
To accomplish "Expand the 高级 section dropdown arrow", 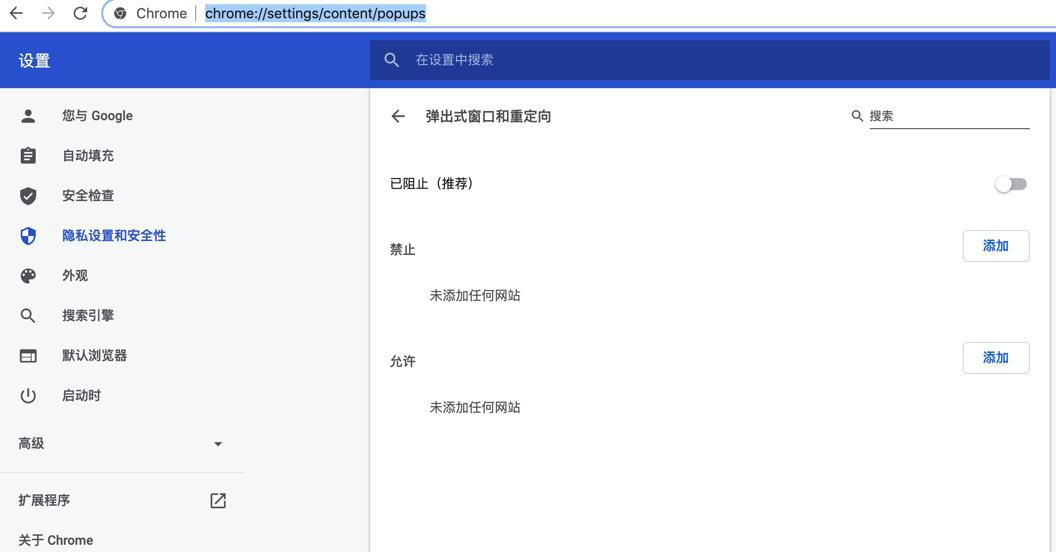I will click(218, 444).
